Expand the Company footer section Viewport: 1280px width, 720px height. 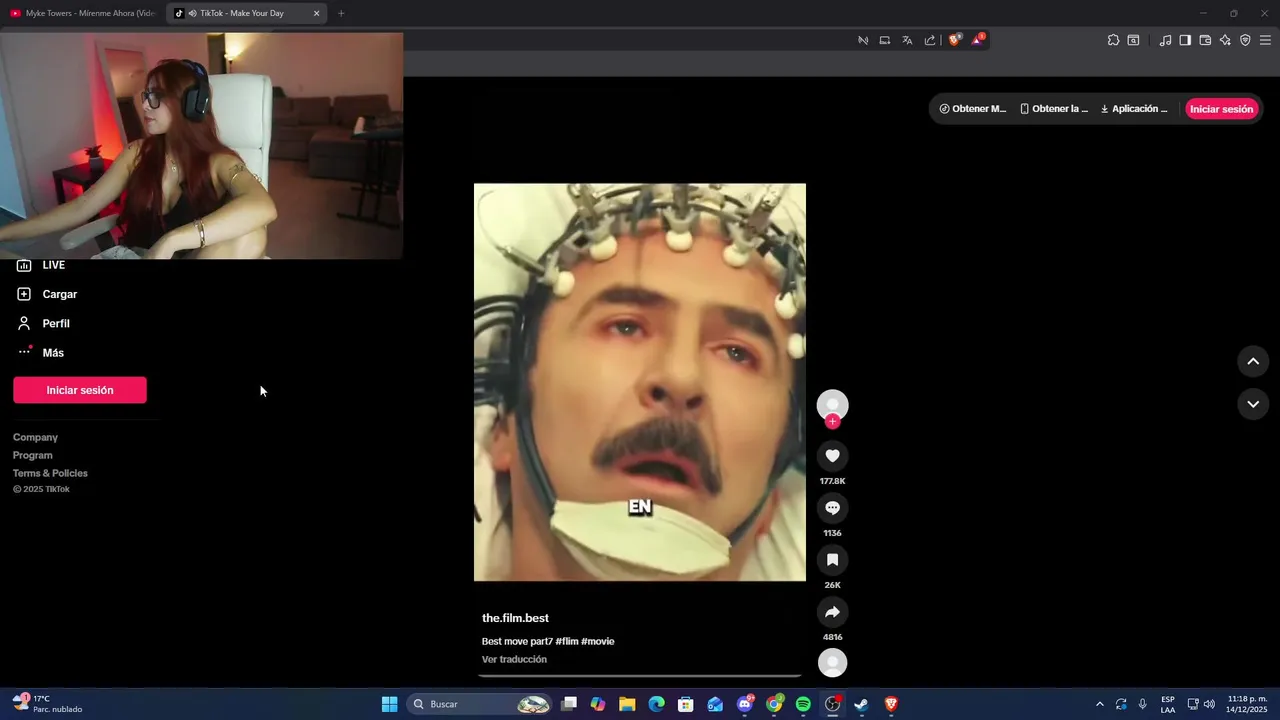coord(35,437)
